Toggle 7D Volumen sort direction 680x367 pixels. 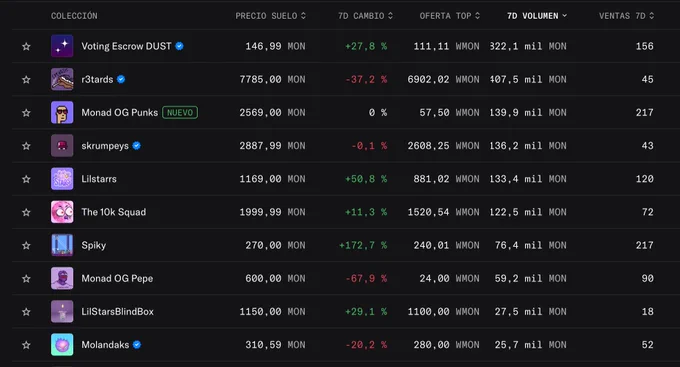(537, 16)
